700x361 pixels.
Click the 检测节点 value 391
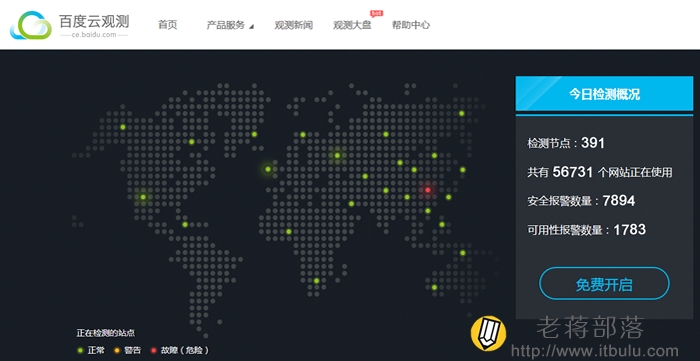(x=593, y=143)
